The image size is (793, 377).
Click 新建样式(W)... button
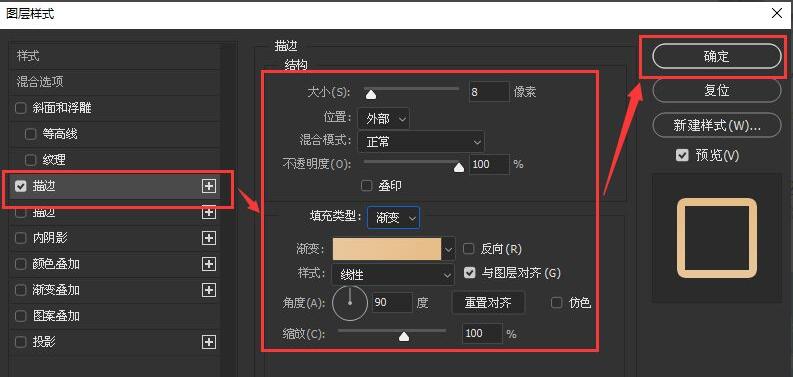coord(717,125)
